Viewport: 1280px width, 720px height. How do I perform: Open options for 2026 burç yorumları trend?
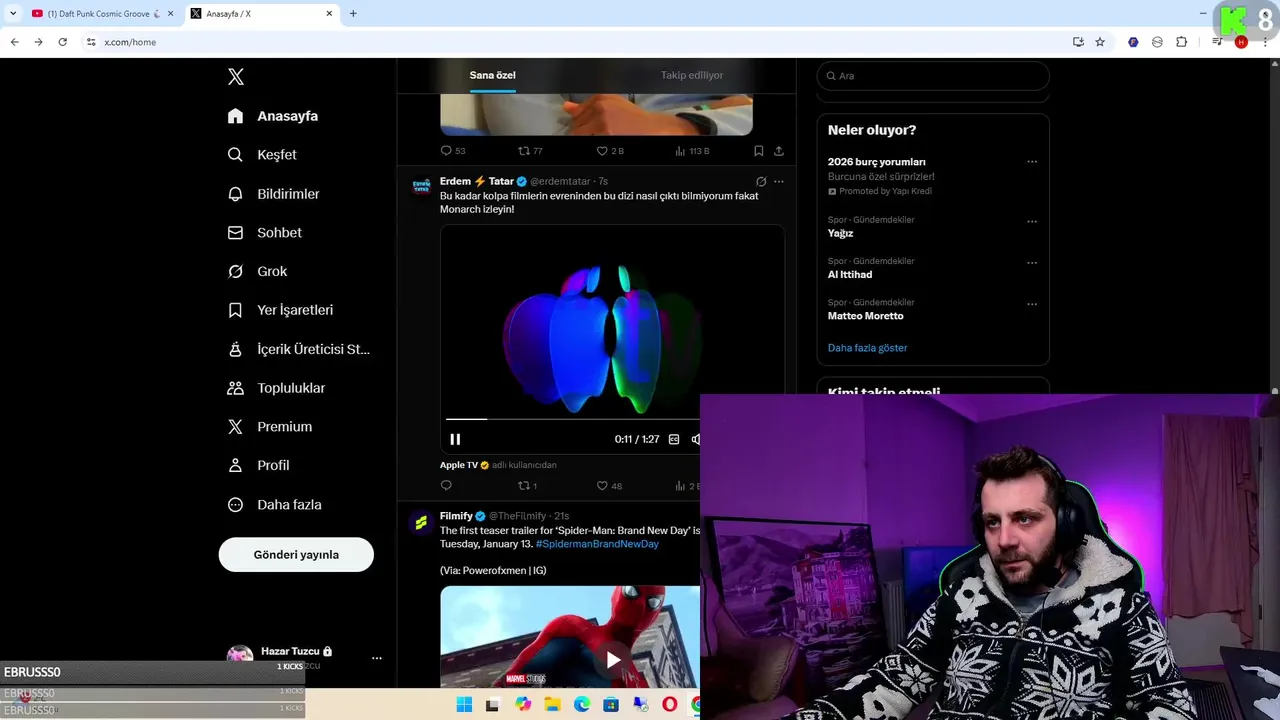[x=1032, y=162]
